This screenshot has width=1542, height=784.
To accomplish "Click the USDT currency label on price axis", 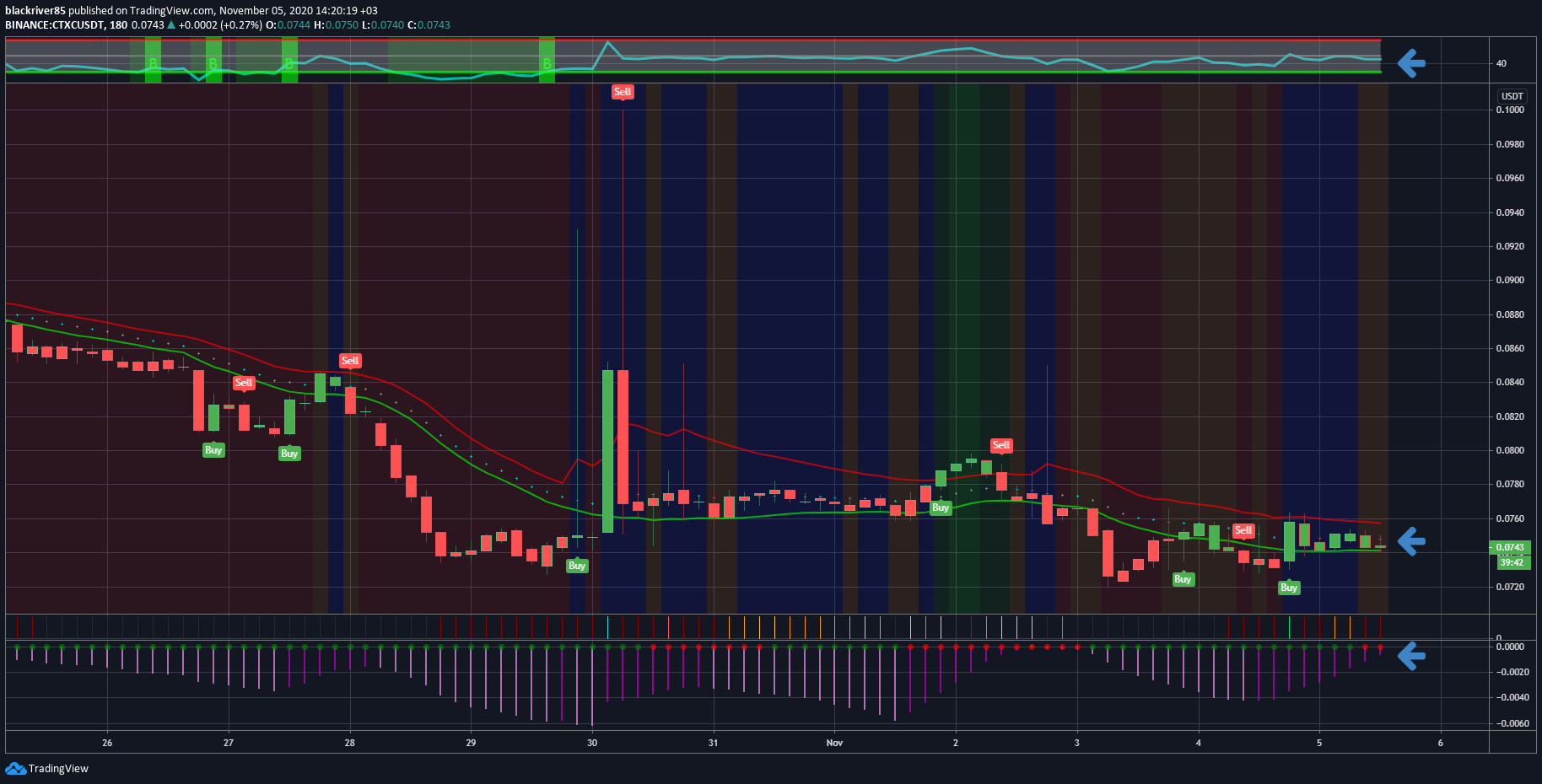I will 1512,96.
